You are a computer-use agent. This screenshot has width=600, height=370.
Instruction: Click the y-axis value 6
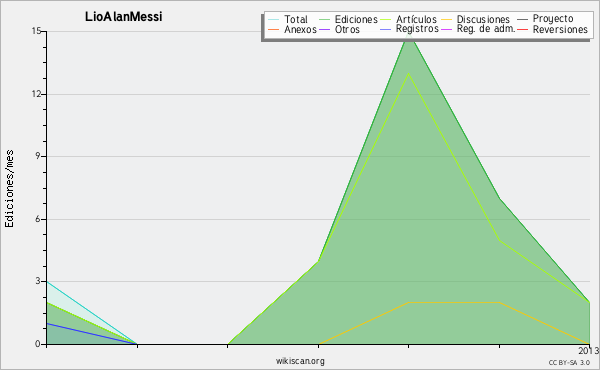click(x=38, y=219)
